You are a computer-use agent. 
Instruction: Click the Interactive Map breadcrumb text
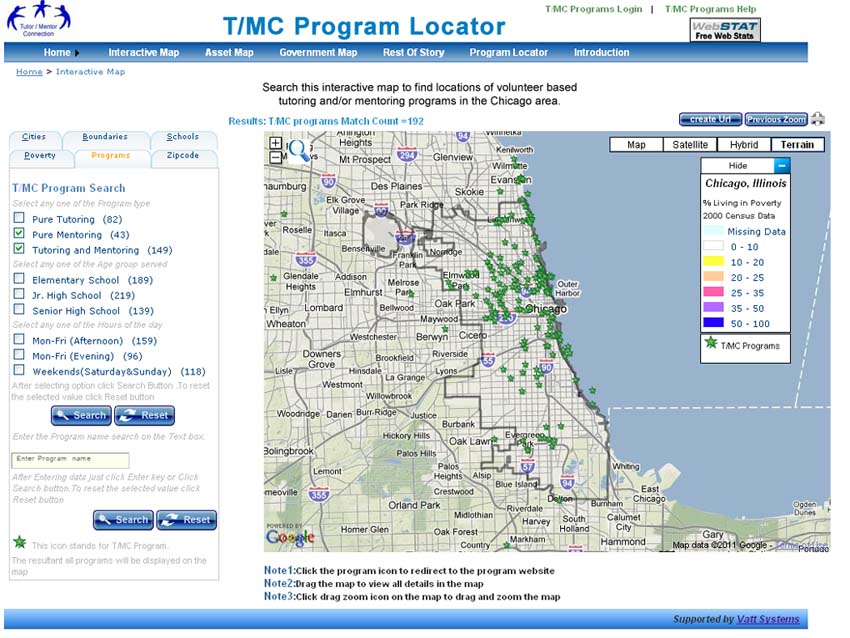point(91,72)
